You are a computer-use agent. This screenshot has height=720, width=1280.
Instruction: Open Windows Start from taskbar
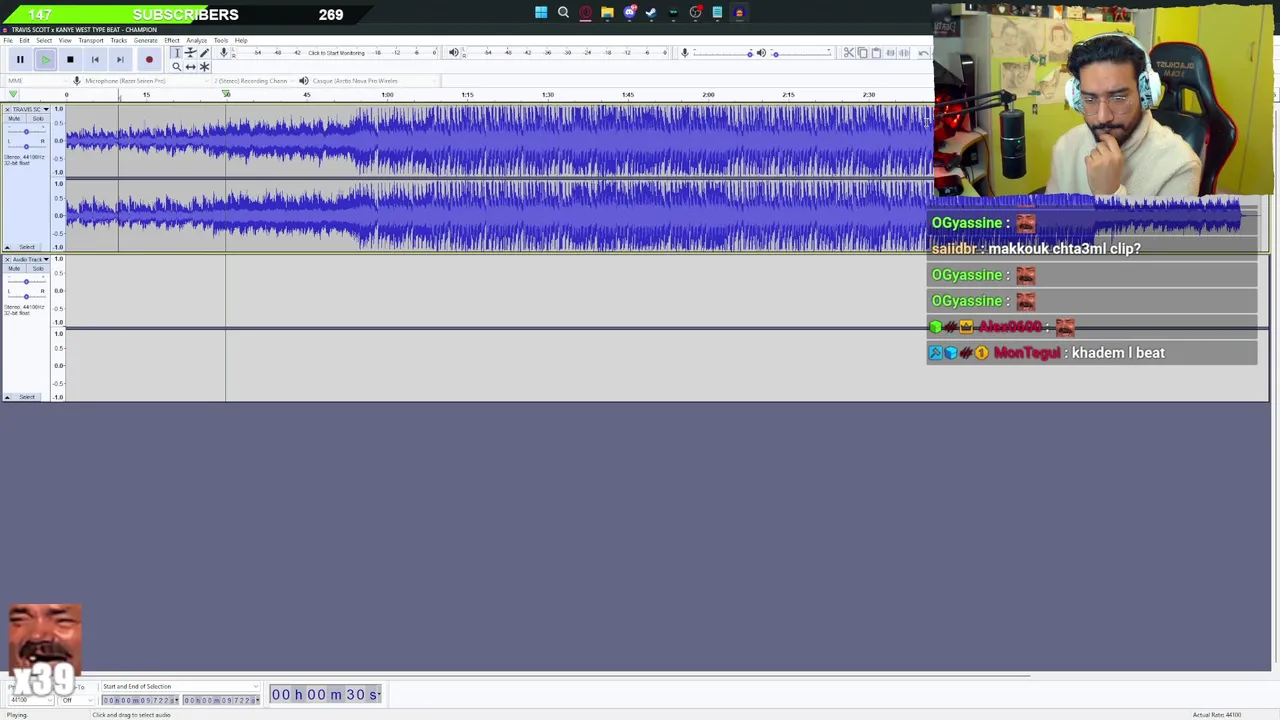point(541,13)
